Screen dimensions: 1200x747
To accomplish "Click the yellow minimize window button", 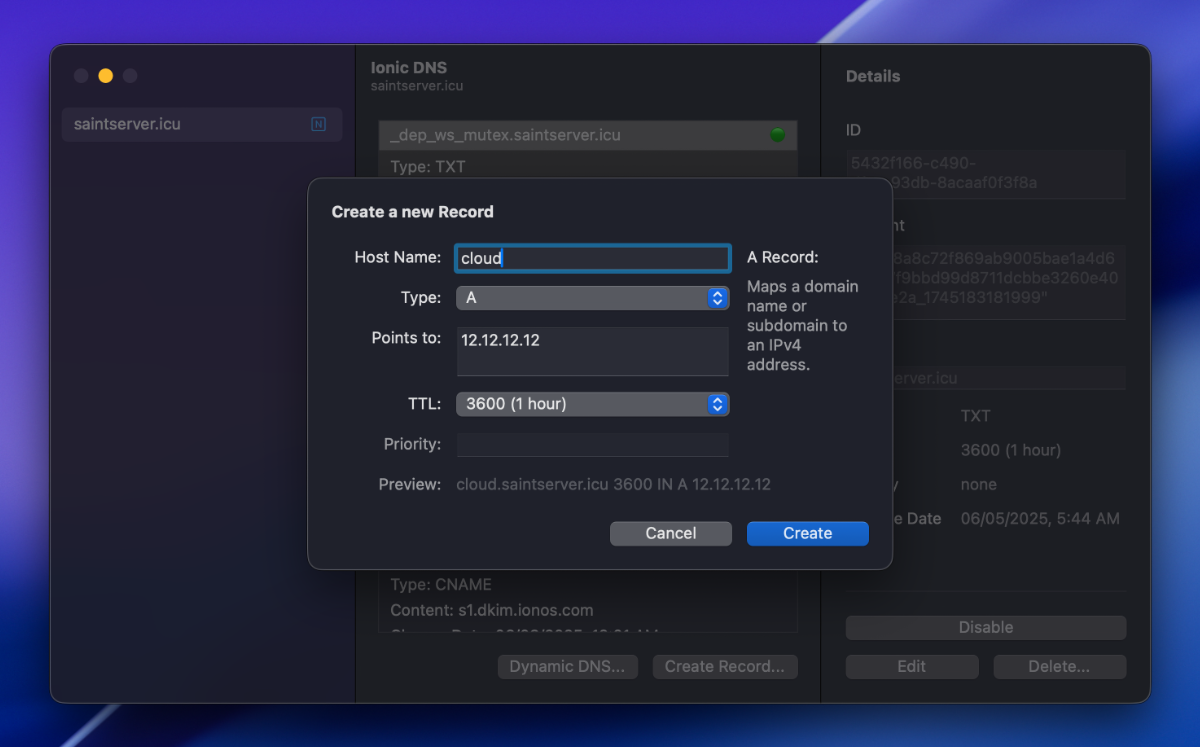I will (x=105, y=76).
